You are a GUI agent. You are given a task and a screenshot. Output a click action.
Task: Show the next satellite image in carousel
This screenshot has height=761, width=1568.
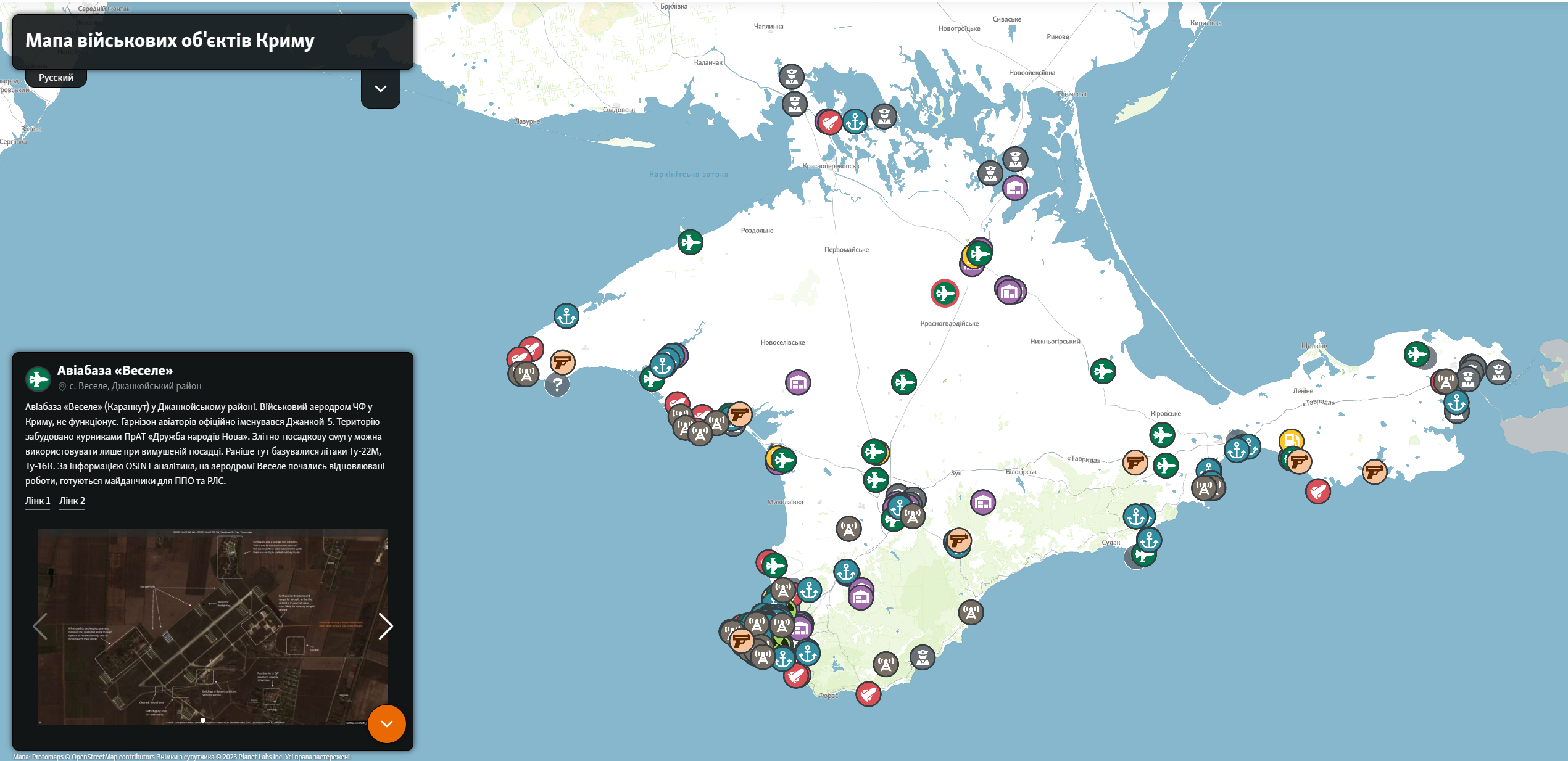click(x=386, y=627)
